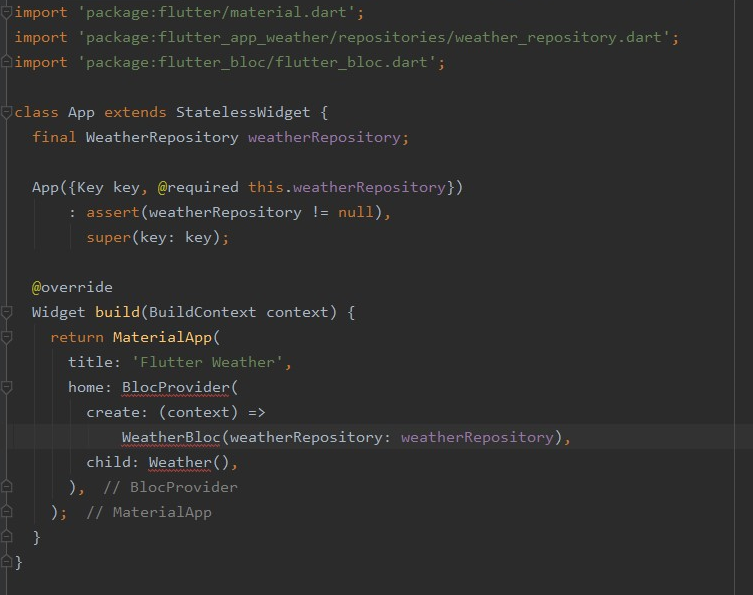Click fold end marker at build method closing brace
This screenshot has width=753, height=595.
point(6,536)
